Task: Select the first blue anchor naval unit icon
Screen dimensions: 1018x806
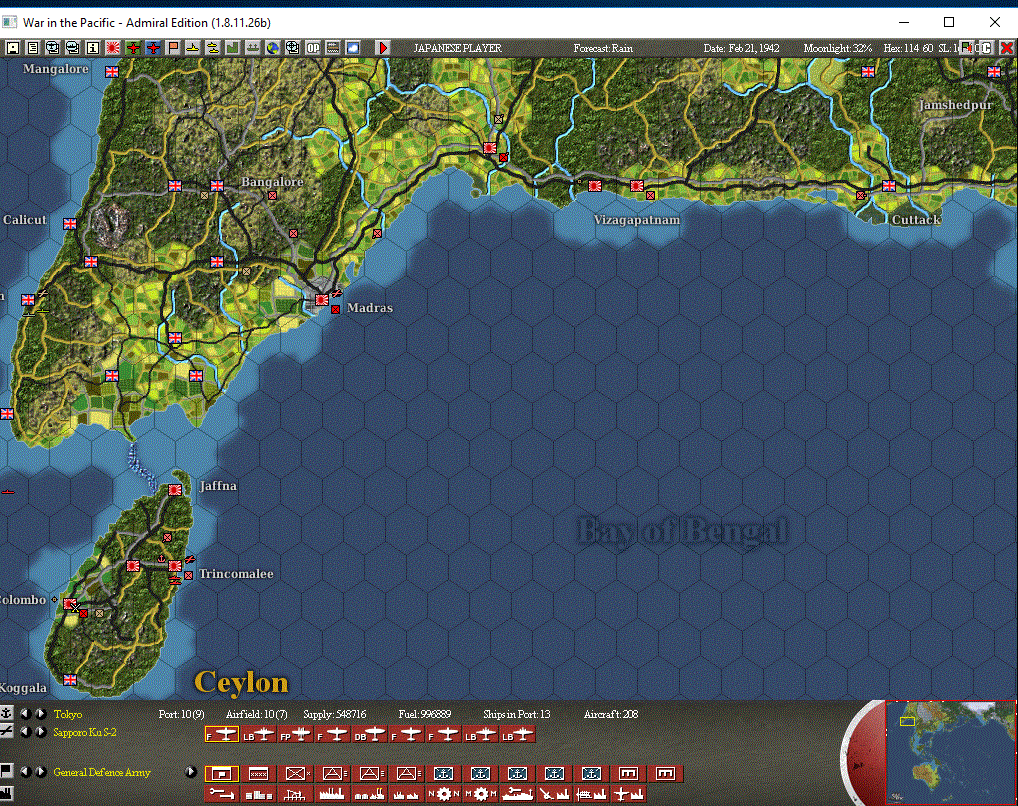Action: tap(443, 774)
